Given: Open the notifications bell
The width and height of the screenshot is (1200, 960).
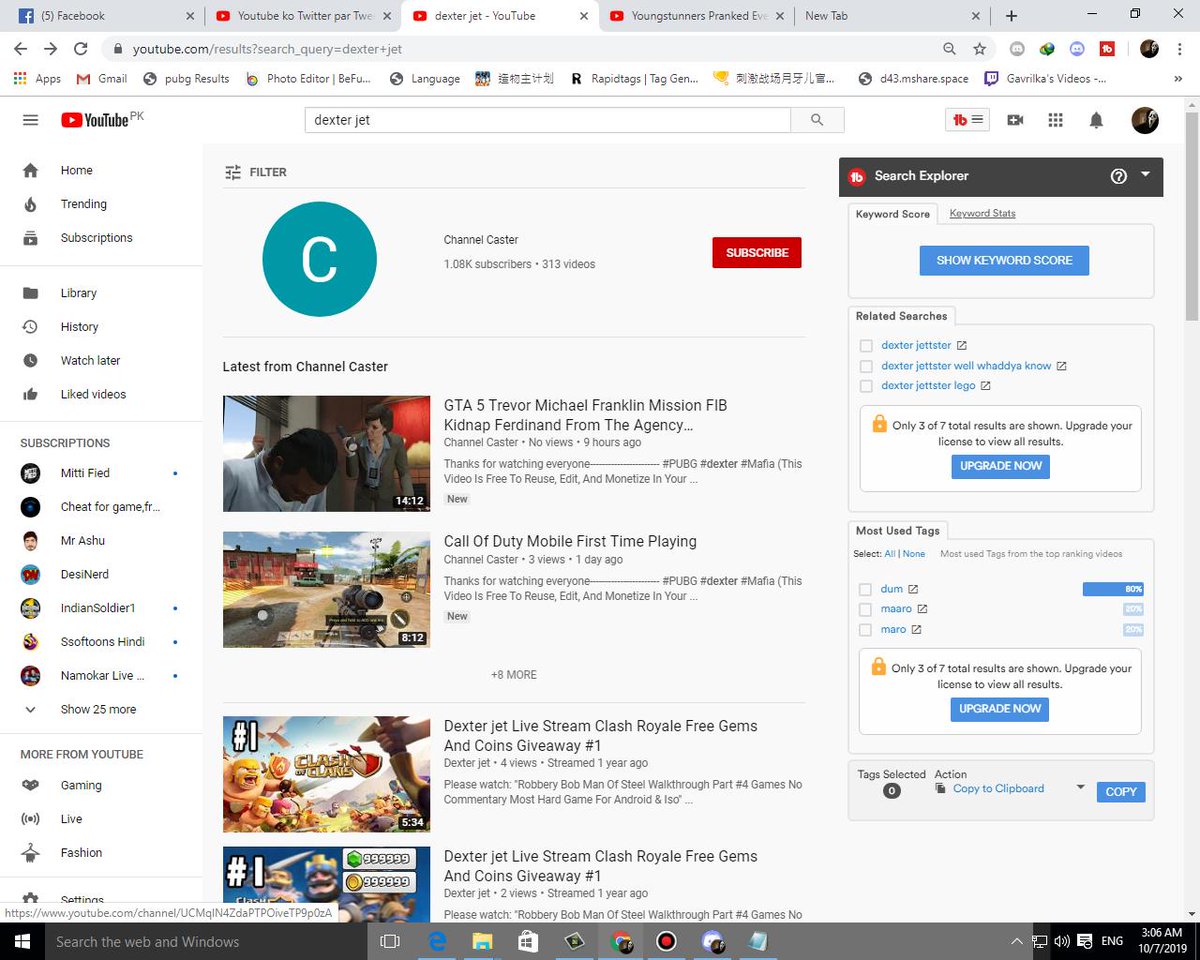Looking at the screenshot, I should coord(1096,120).
